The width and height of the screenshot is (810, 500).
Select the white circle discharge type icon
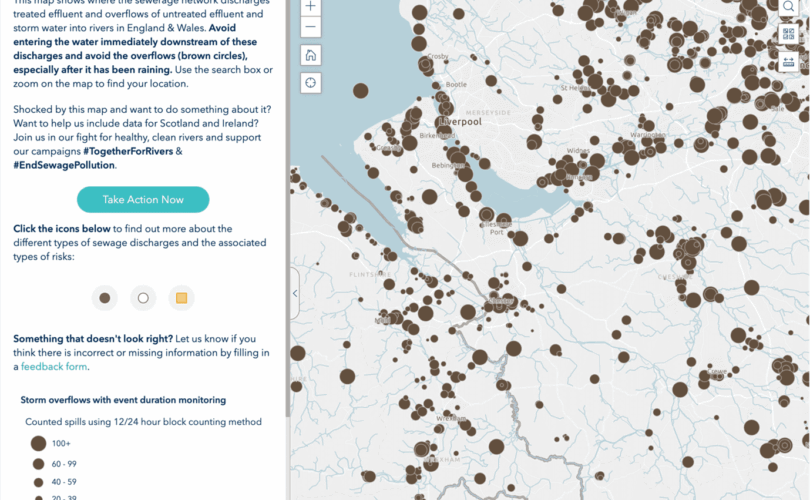tap(143, 298)
